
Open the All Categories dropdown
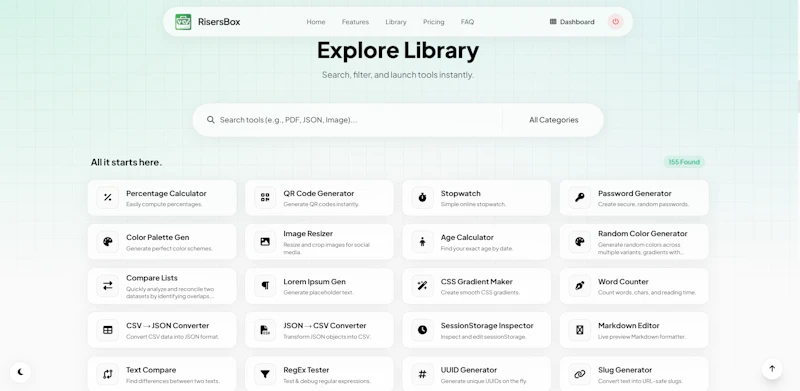pyautogui.click(x=554, y=120)
